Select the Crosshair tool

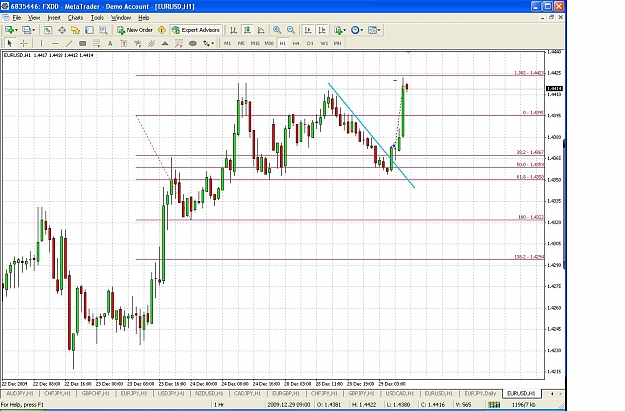point(24,43)
